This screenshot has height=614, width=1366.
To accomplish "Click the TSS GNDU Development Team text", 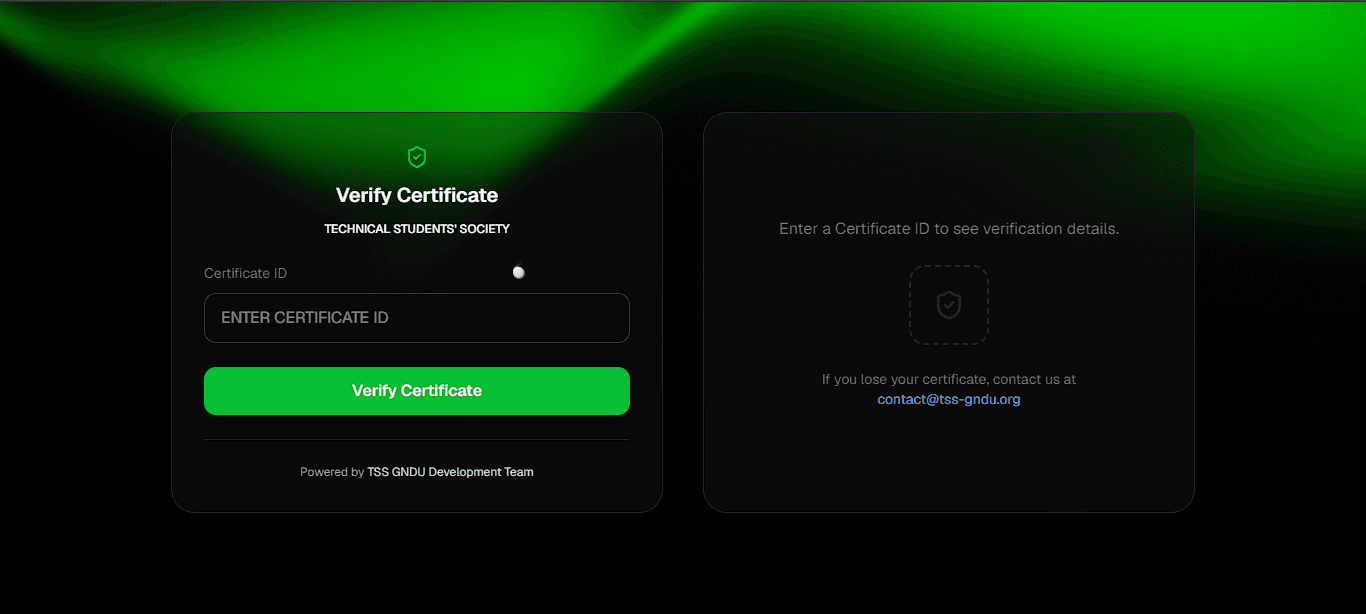I will coord(450,472).
